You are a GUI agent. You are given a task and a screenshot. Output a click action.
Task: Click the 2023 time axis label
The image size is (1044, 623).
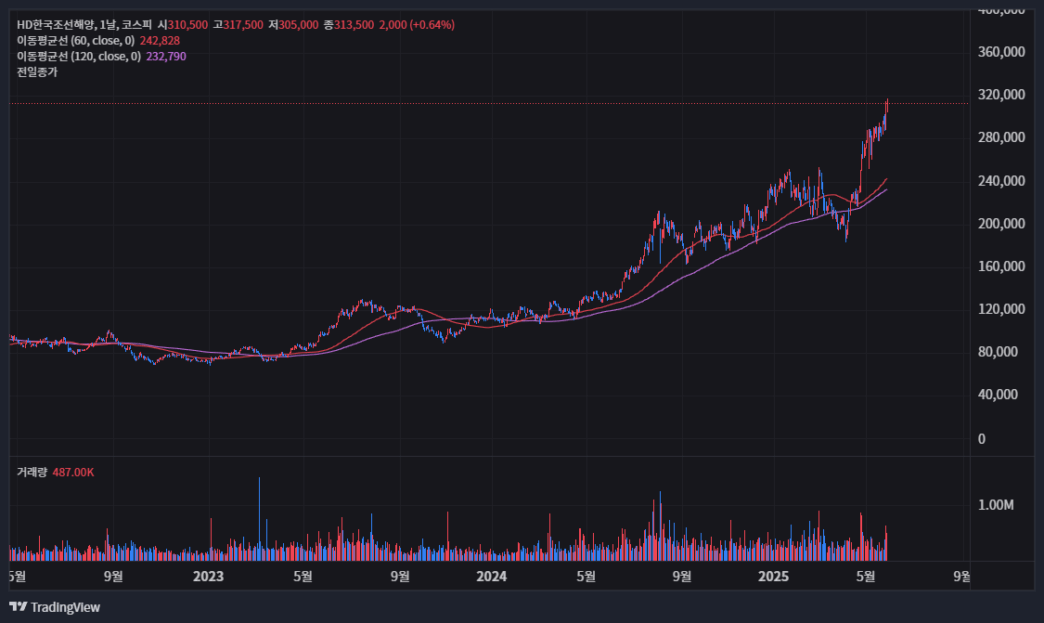coord(208,576)
